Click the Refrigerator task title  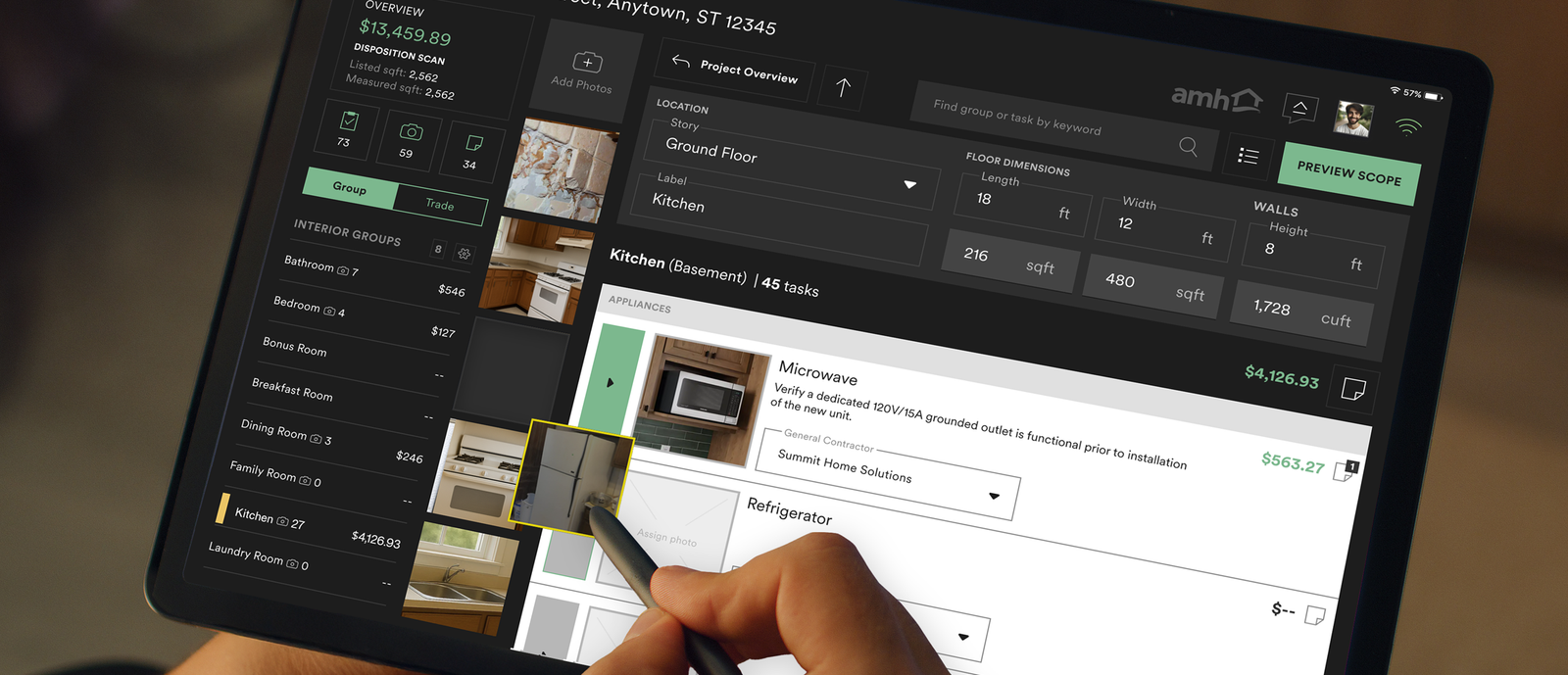(x=790, y=510)
